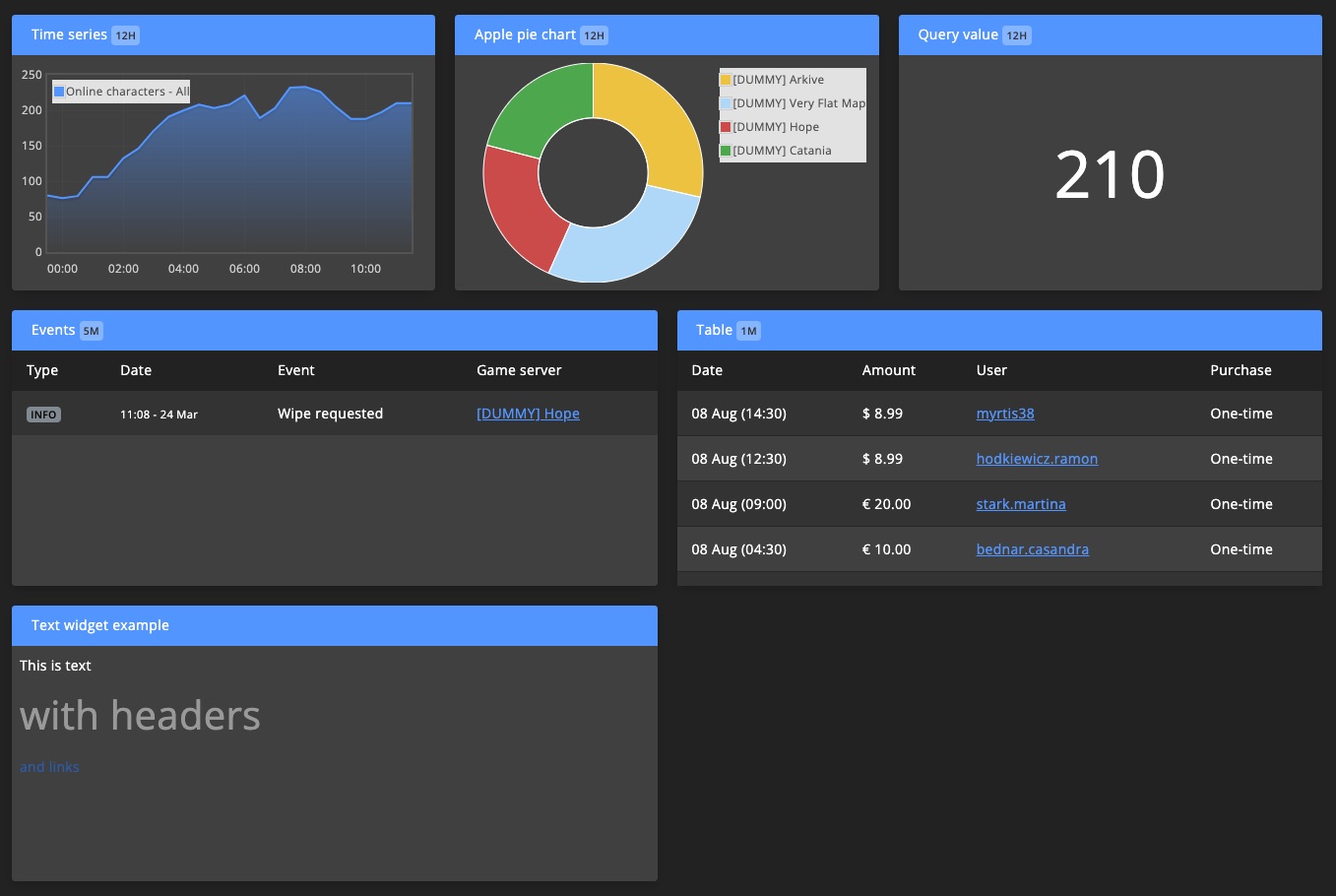Click the INFO badge in the Events row
The width and height of the screenshot is (1336, 896).
click(43, 414)
